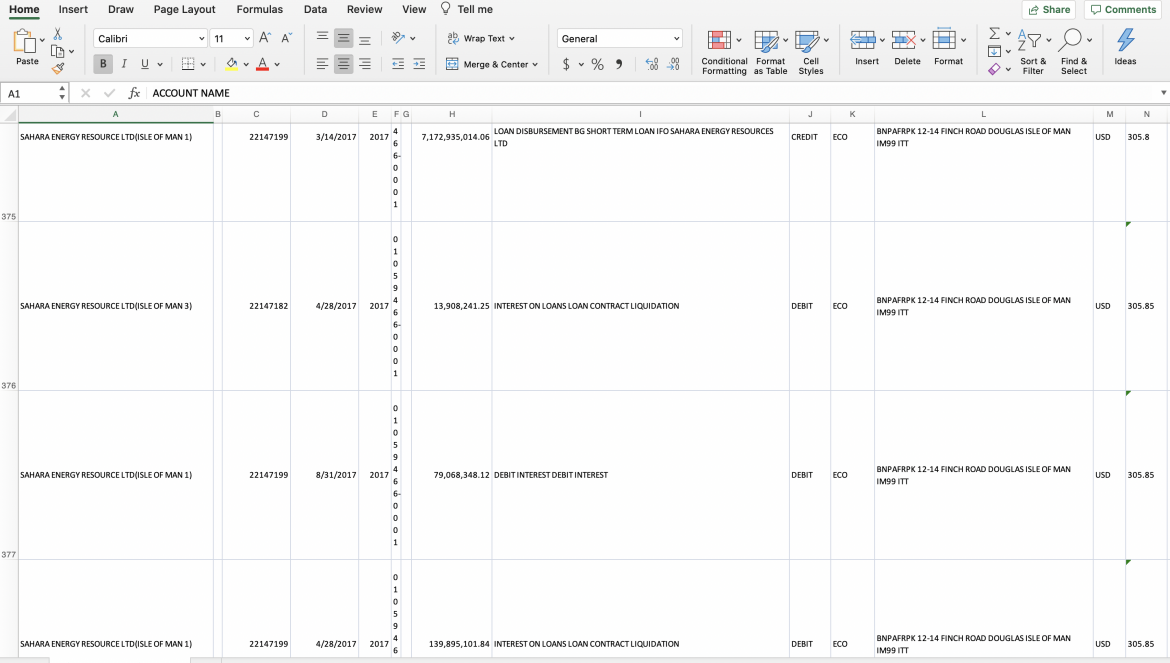
Task: Apply percent style
Action: click(598, 64)
